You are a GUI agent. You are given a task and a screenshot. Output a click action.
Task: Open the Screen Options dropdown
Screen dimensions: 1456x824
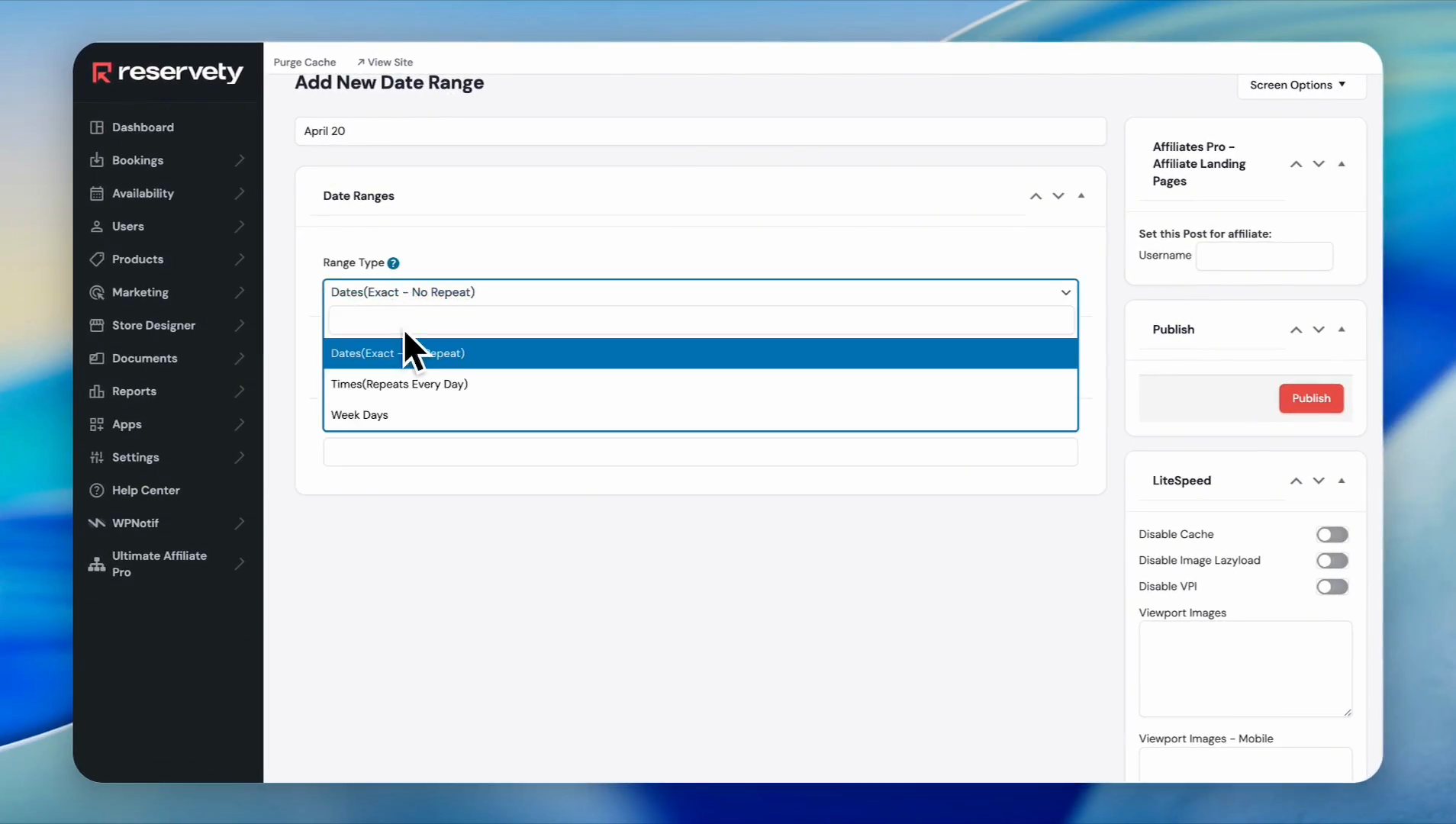click(1297, 85)
